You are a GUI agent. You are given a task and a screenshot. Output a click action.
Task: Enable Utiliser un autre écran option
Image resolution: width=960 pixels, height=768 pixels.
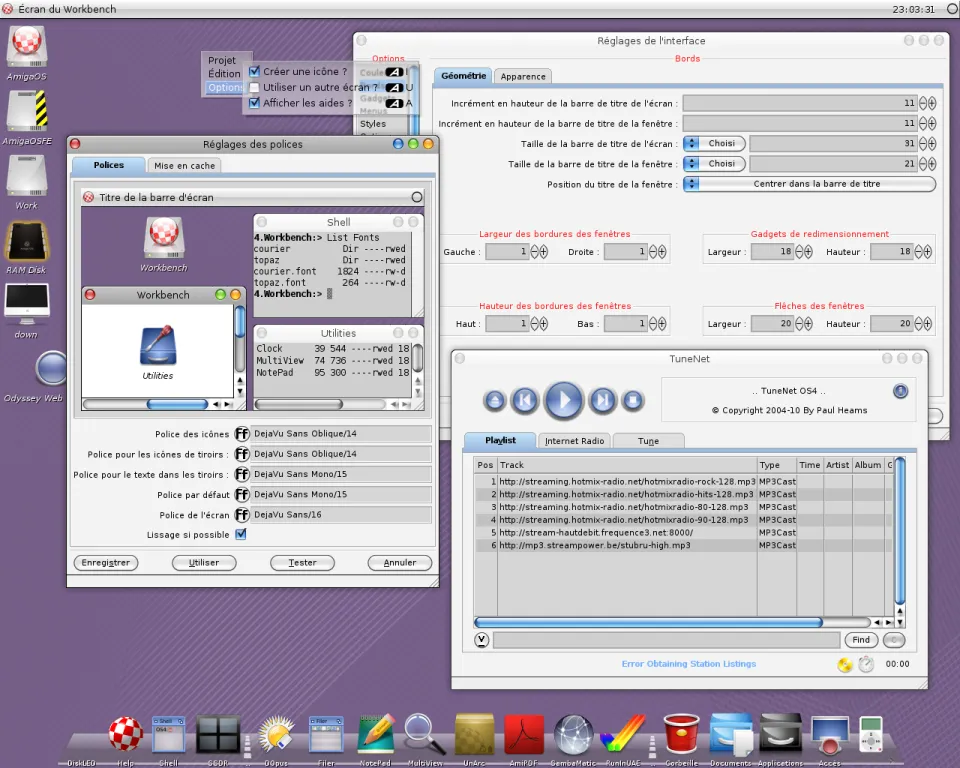(254, 88)
